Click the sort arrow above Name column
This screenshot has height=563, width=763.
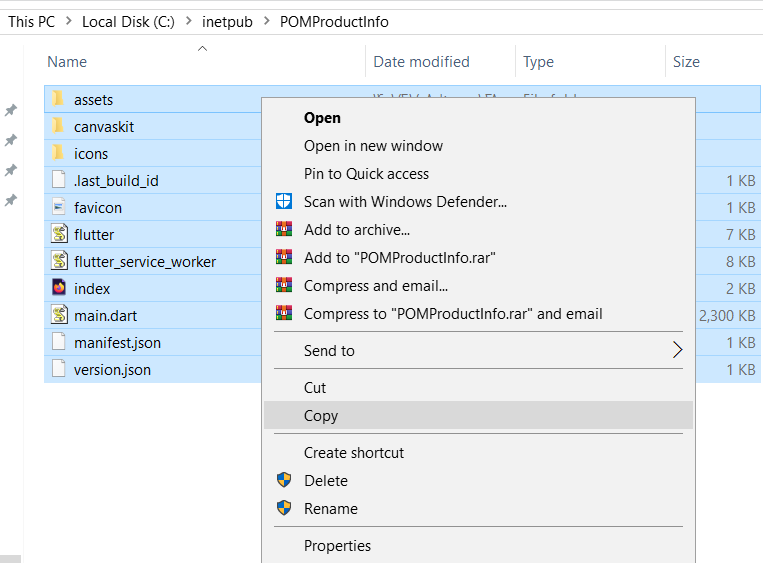pos(202,48)
